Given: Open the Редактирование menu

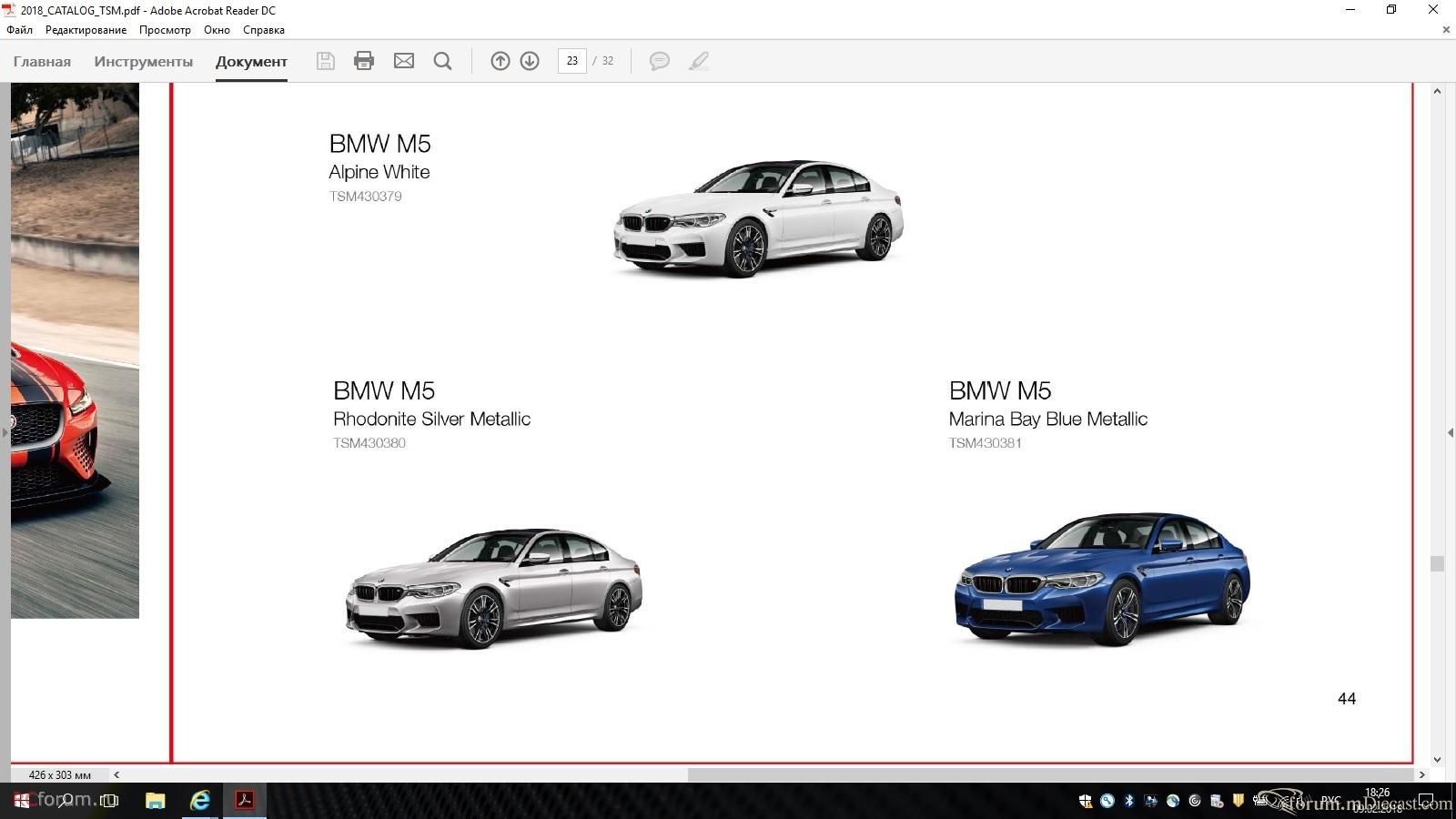Looking at the screenshot, I should (x=86, y=30).
